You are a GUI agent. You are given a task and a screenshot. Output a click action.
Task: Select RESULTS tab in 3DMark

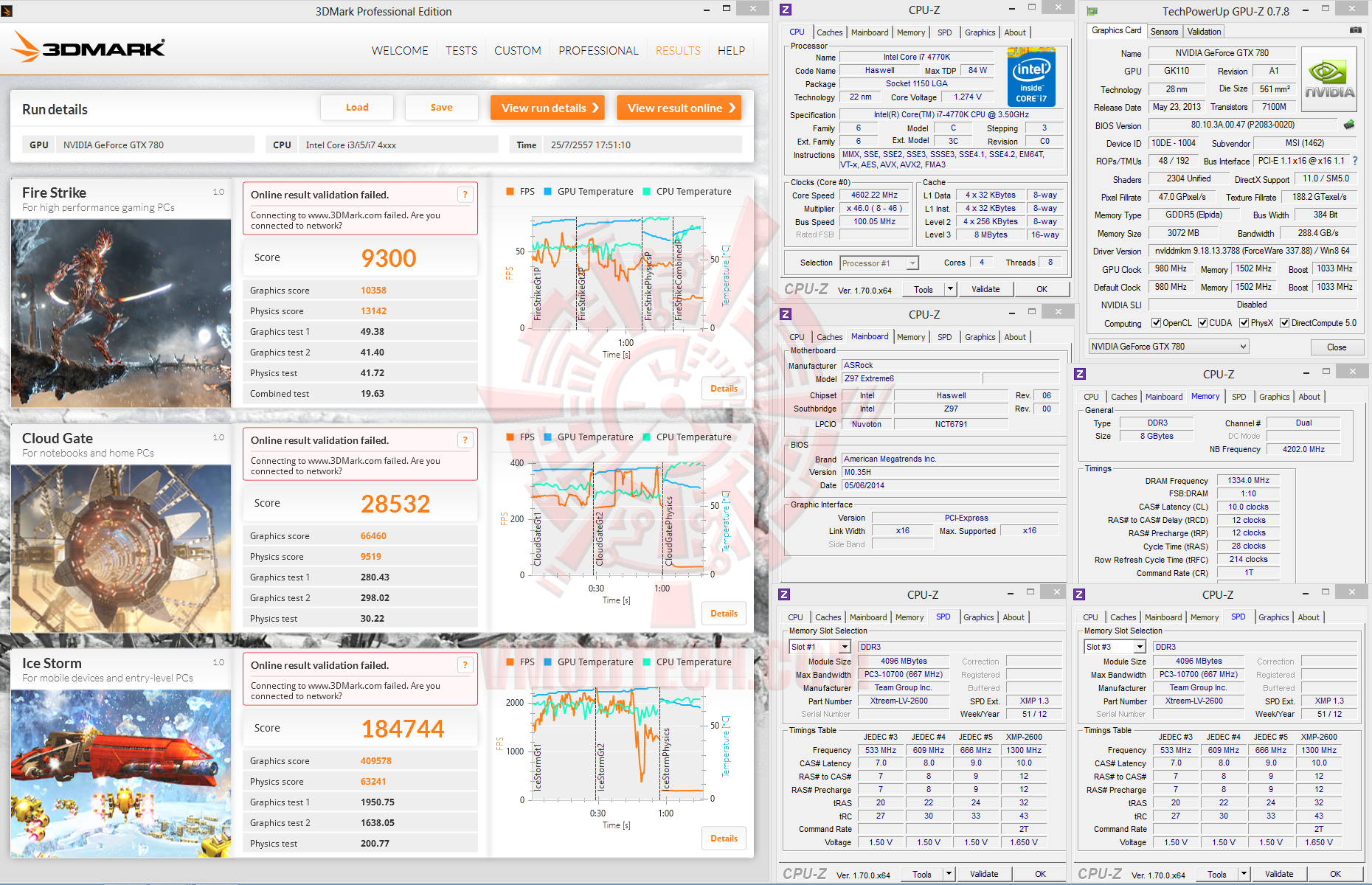pyautogui.click(x=678, y=51)
